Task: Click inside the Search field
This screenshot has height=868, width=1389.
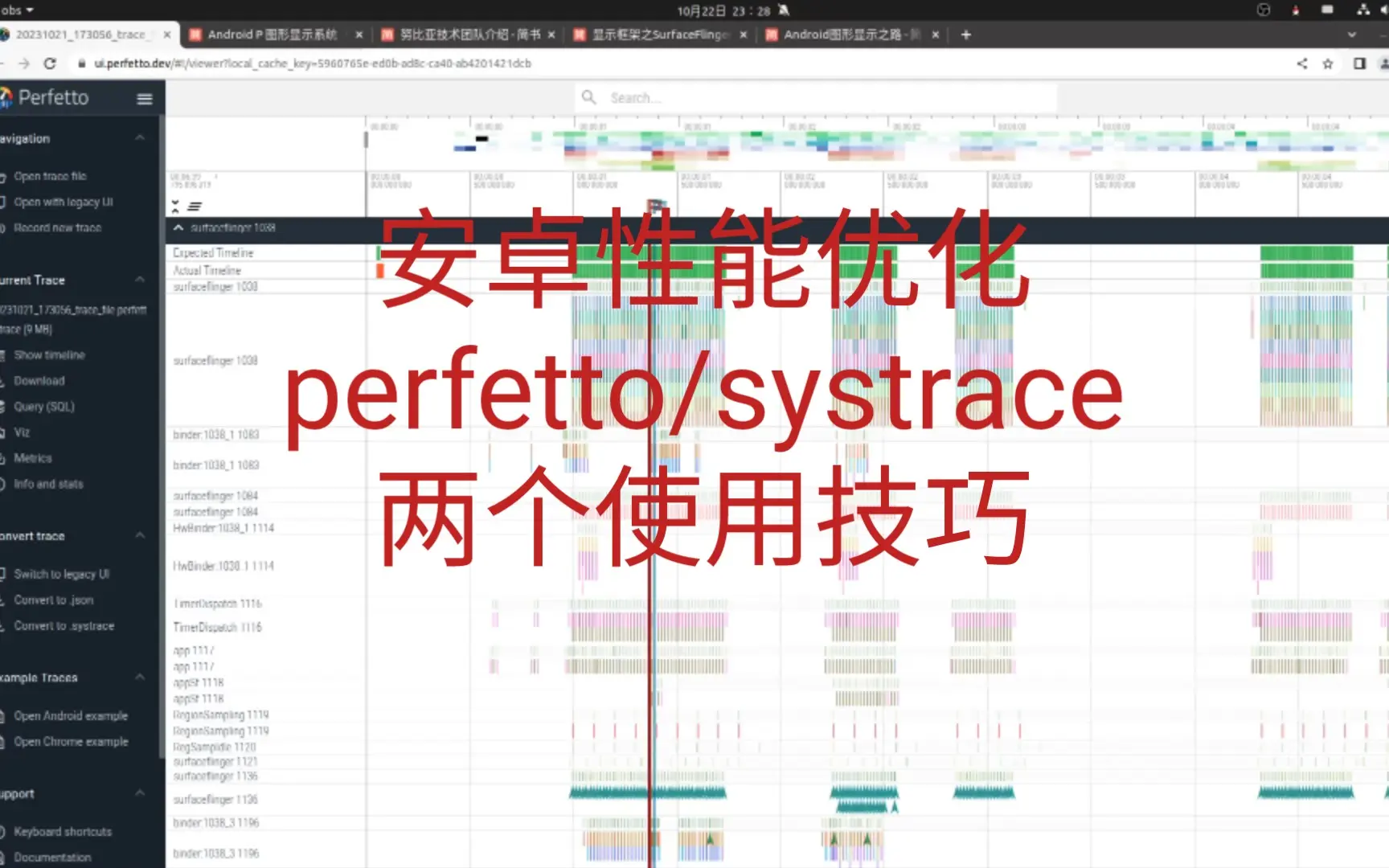Action: coord(804,97)
